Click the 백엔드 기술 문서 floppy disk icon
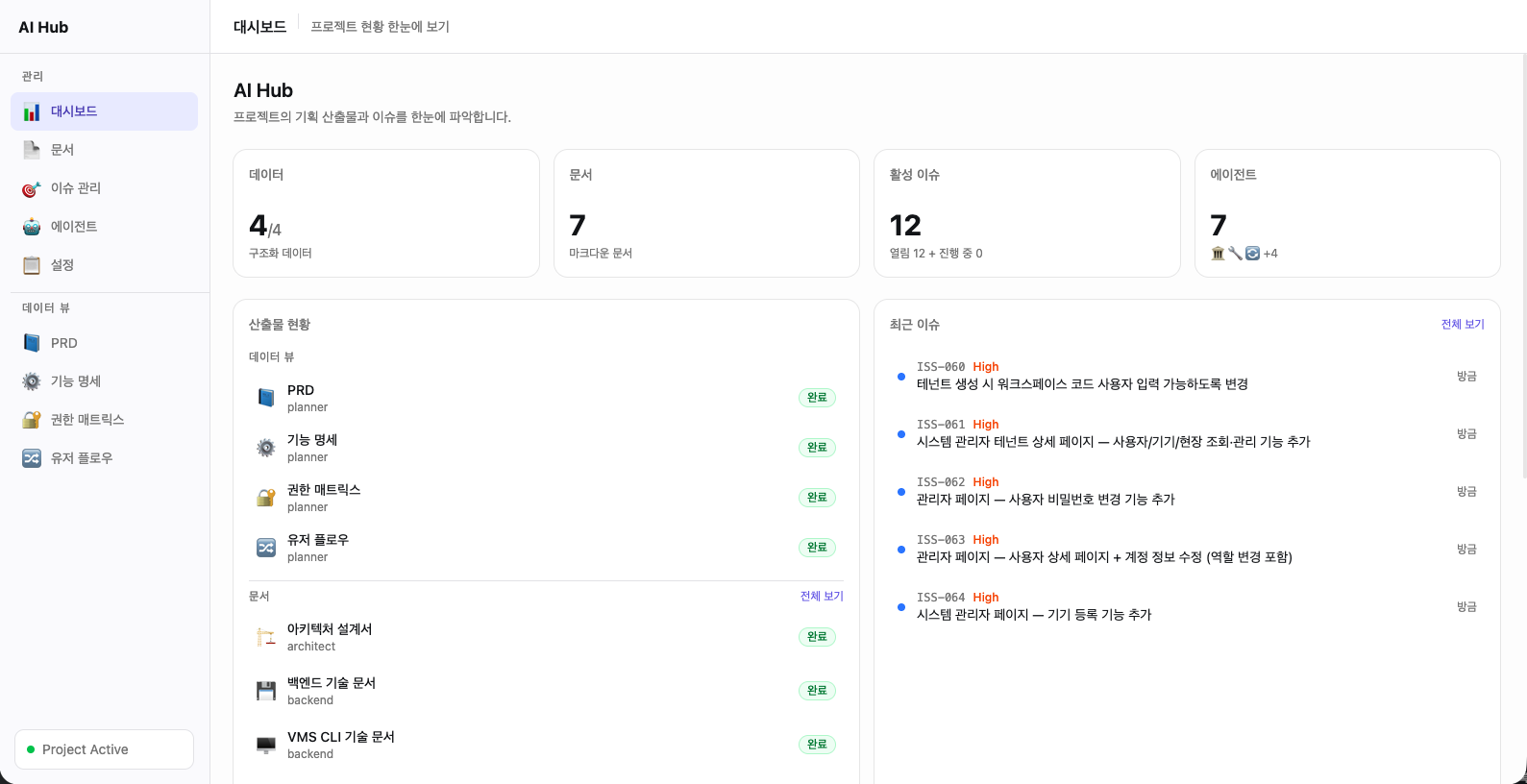The width and height of the screenshot is (1527, 784). [266, 691]
